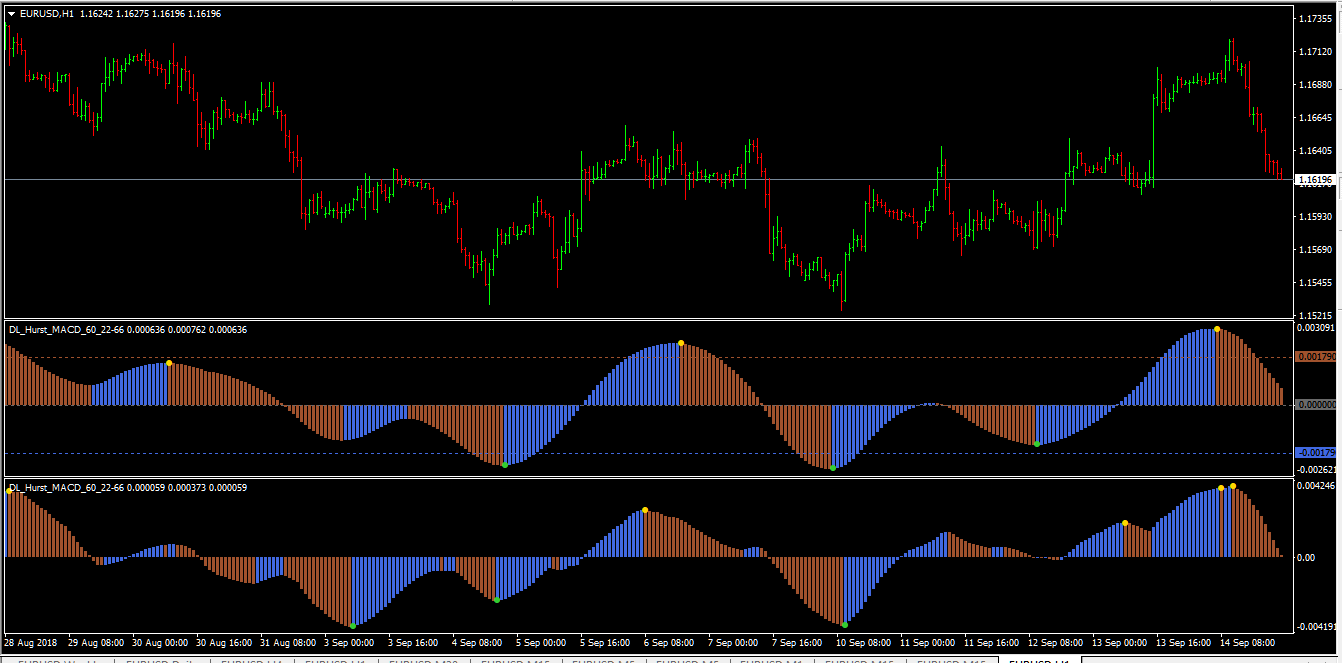Open the chart menu triangle beside EURUSD,H1
1342x663 pixels.
pos(12,13)
